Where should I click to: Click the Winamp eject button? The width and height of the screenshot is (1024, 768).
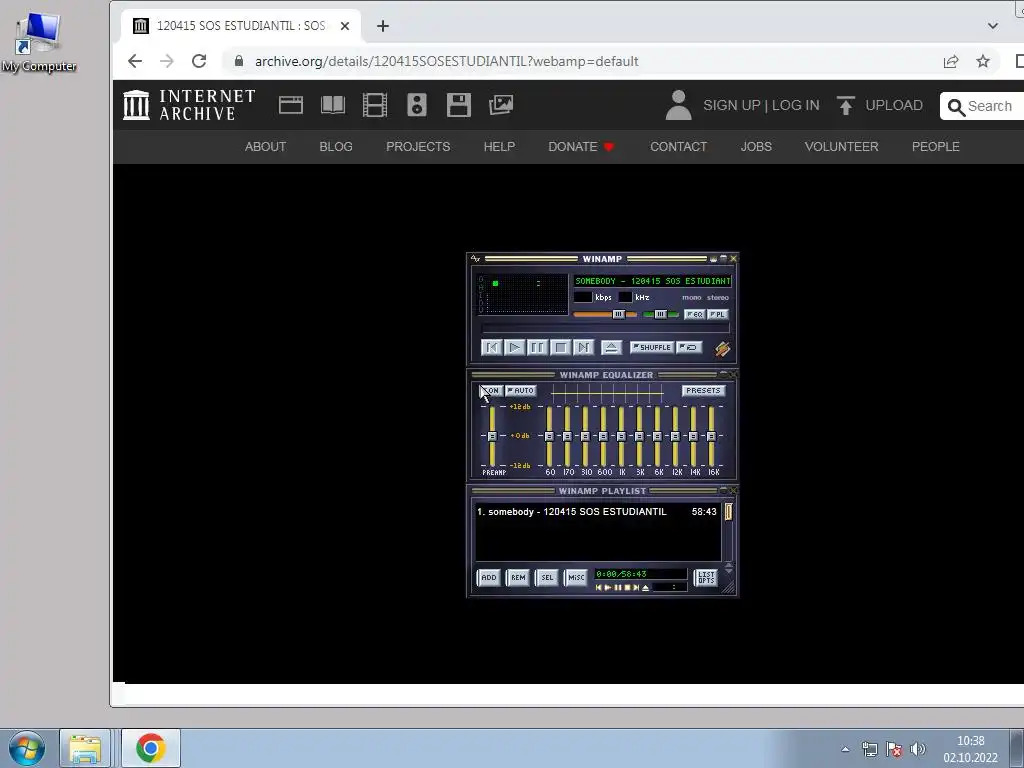click(611, 347)
